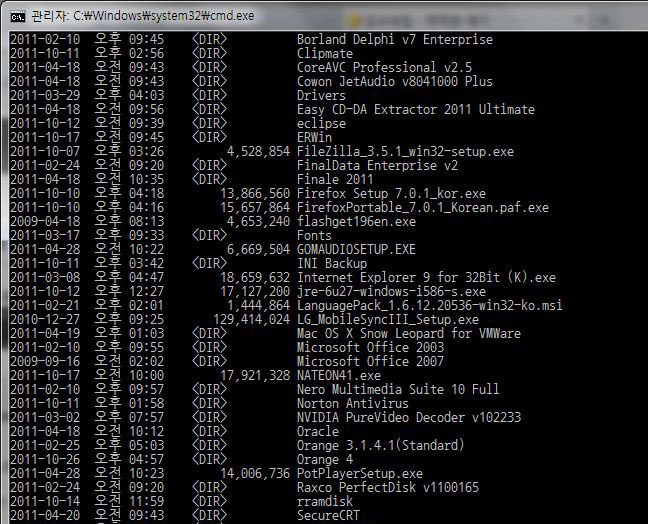Screen dimensions: 648x524
Task: Click file size '4,653,240'
Action: [258, 222]
